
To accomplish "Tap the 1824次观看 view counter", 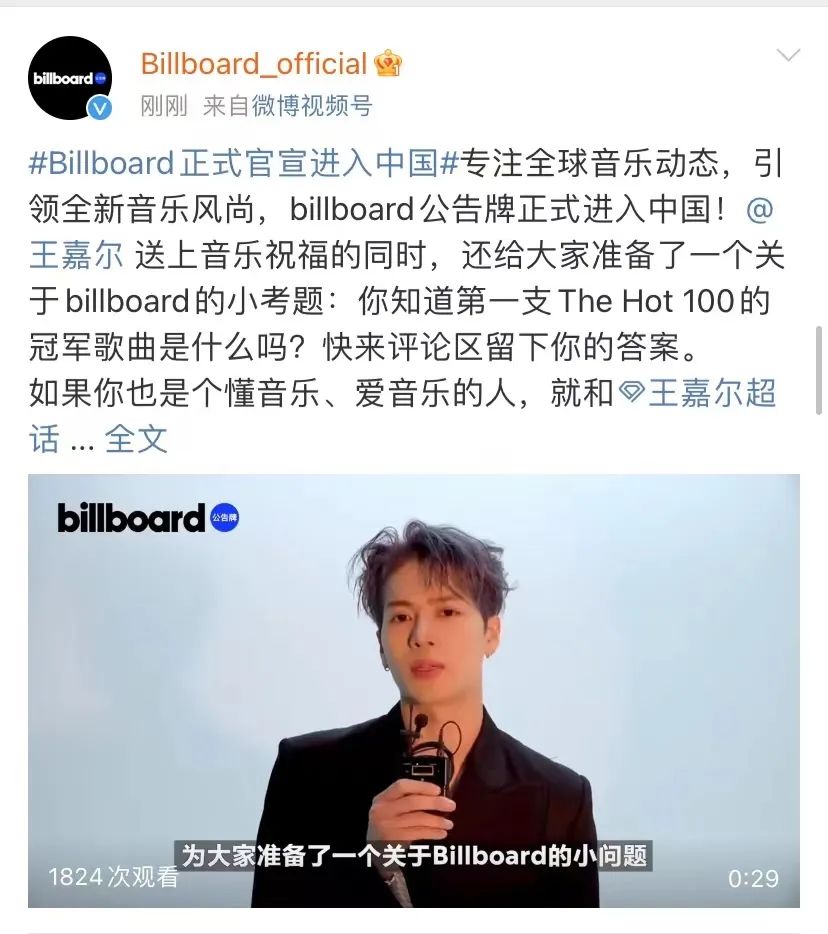I will click(x=113, y=877).
